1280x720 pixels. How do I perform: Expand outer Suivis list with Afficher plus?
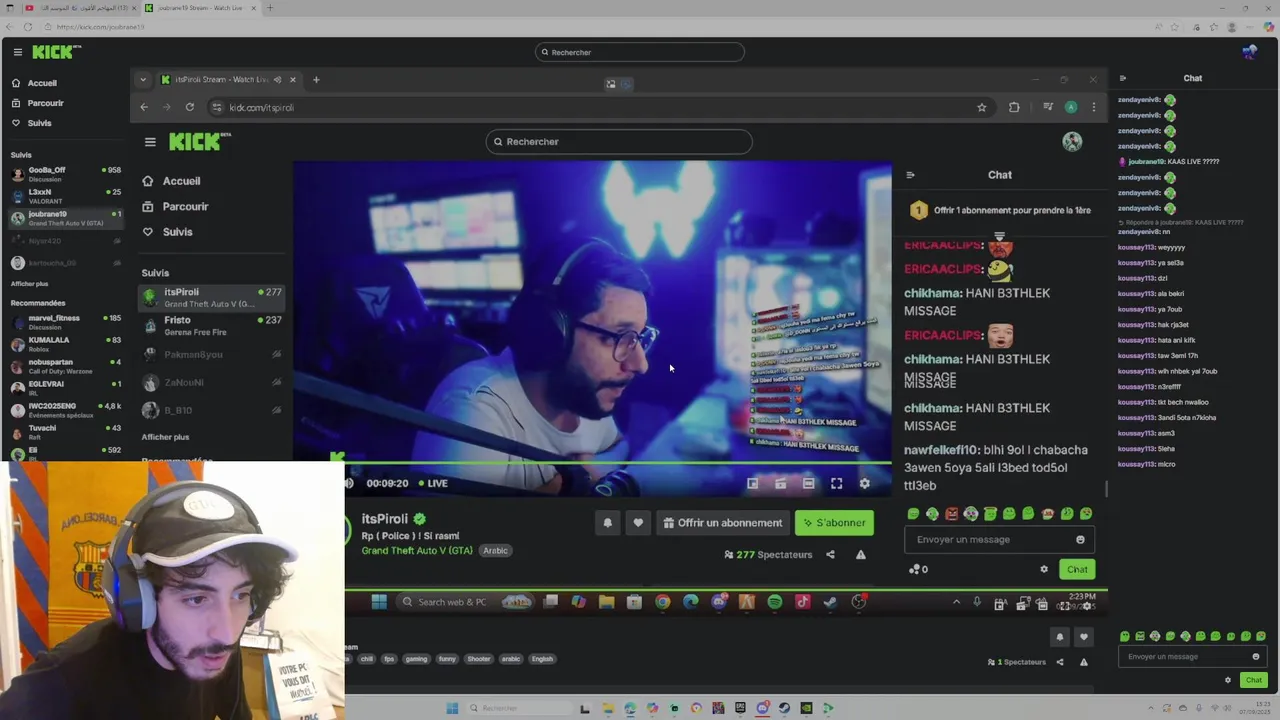click(29, 284)
